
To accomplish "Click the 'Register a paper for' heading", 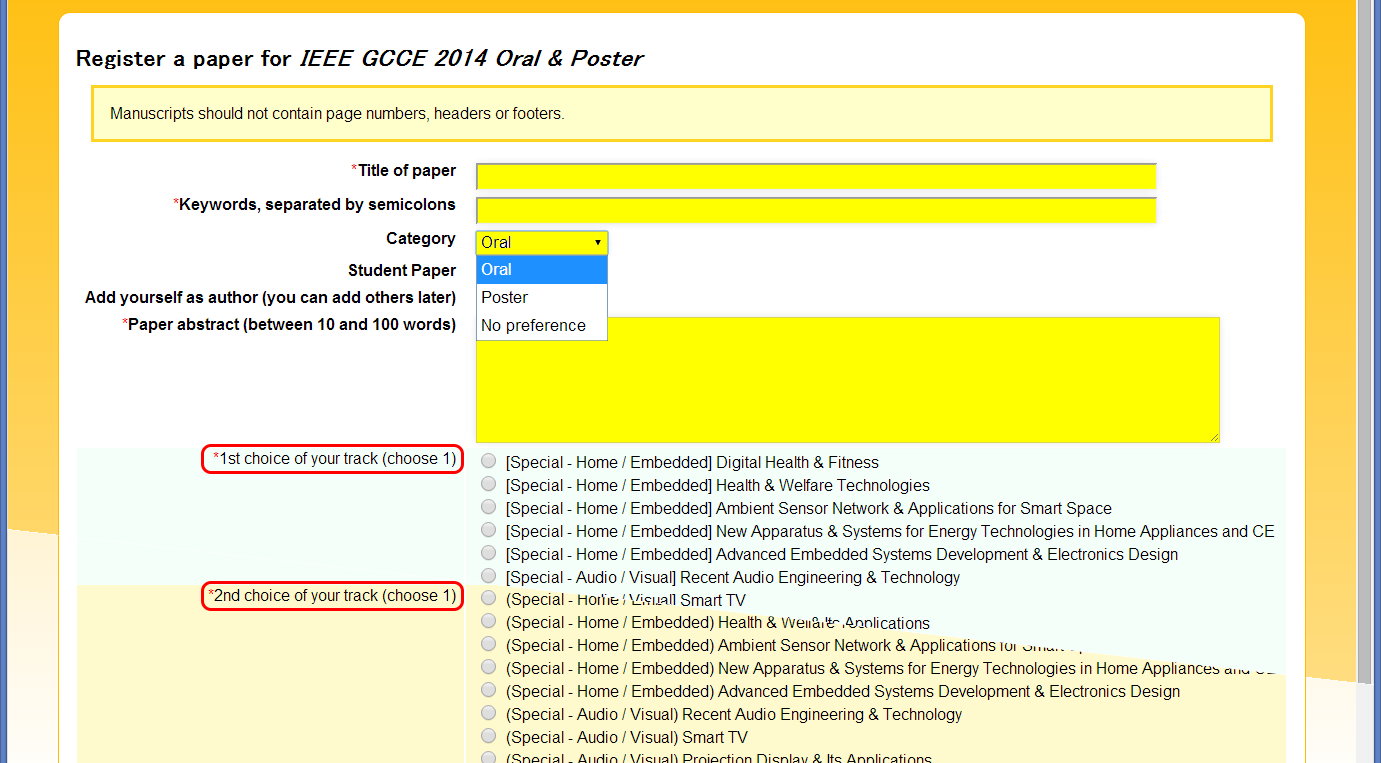I will (x=359, y=58).
